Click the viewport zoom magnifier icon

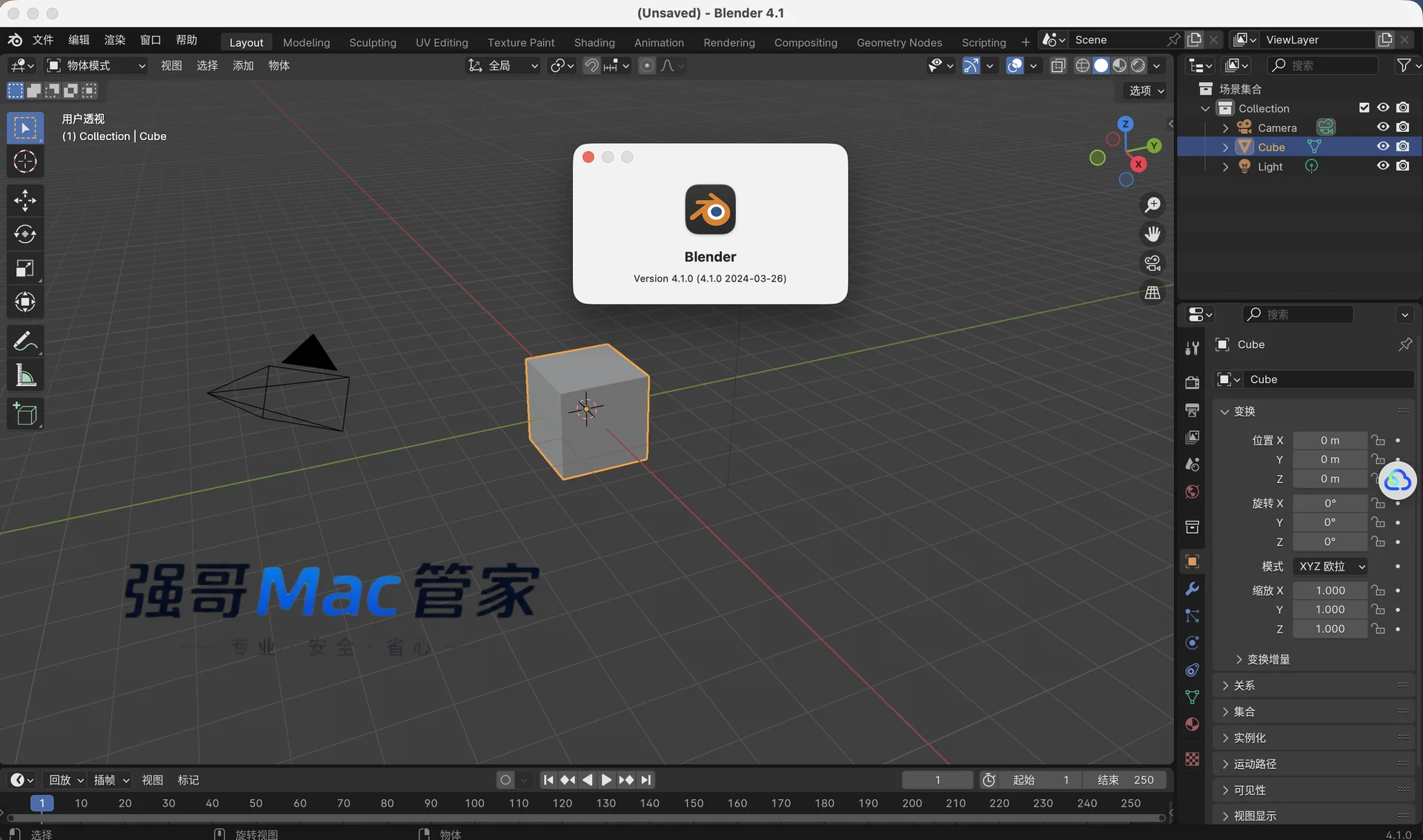pyautogui.click(x=1152, y=205)
